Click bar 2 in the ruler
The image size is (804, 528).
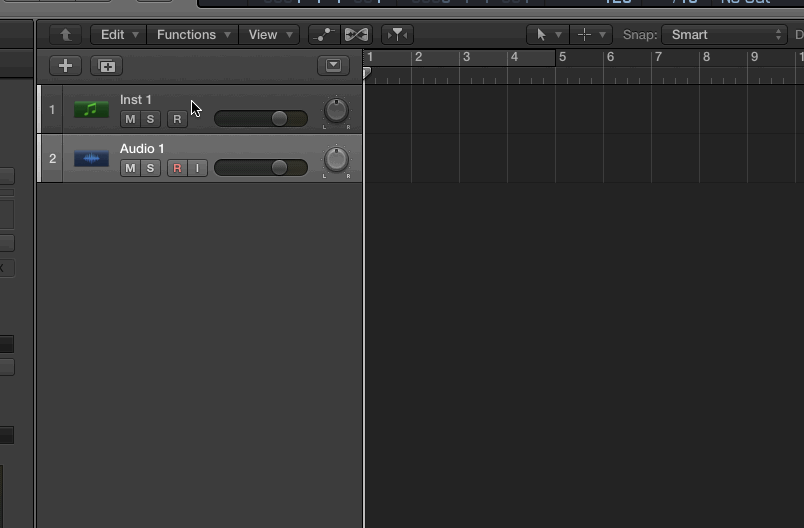pyautogui.click(x=418, y=57)
